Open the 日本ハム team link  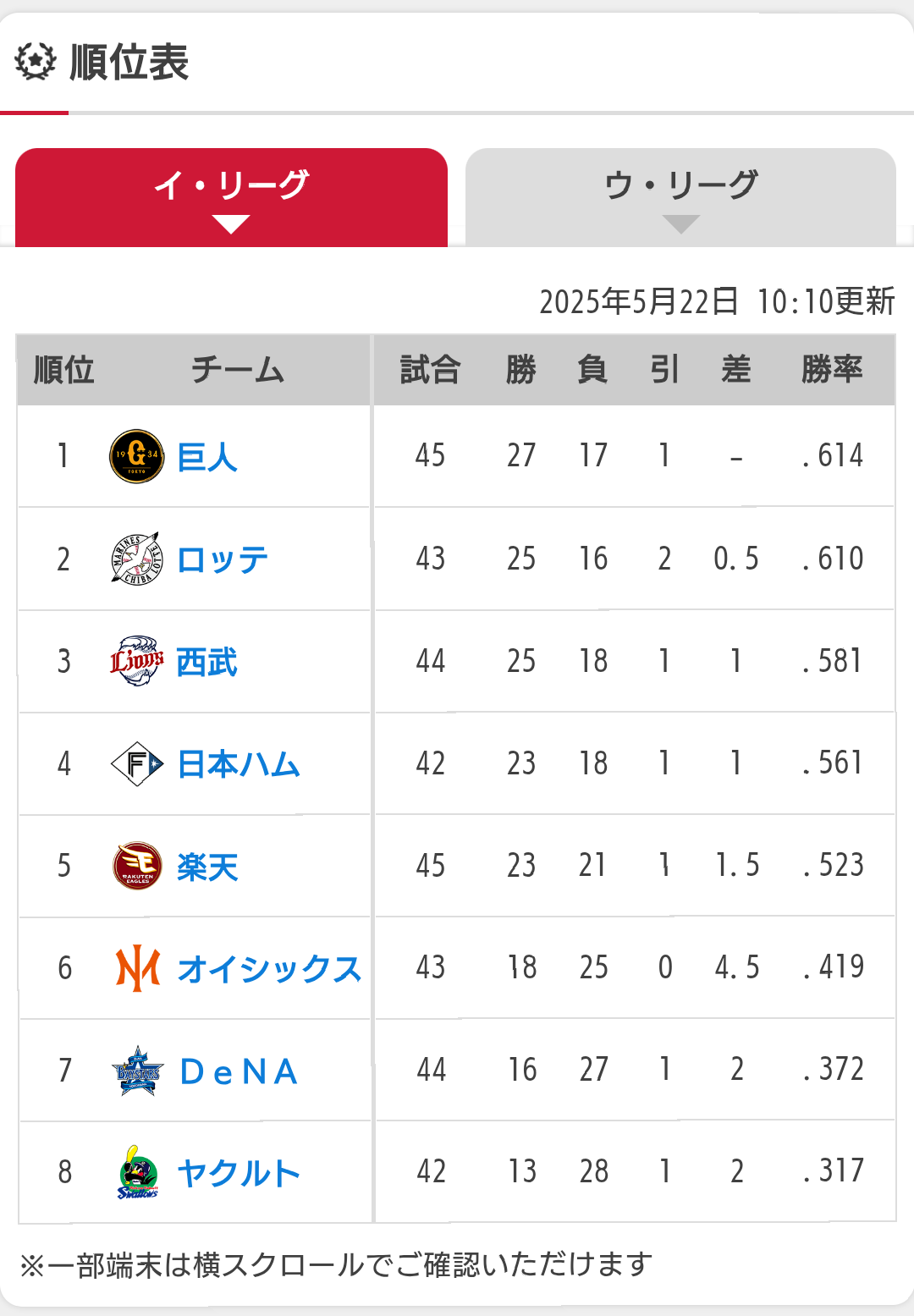click(239, 764)
